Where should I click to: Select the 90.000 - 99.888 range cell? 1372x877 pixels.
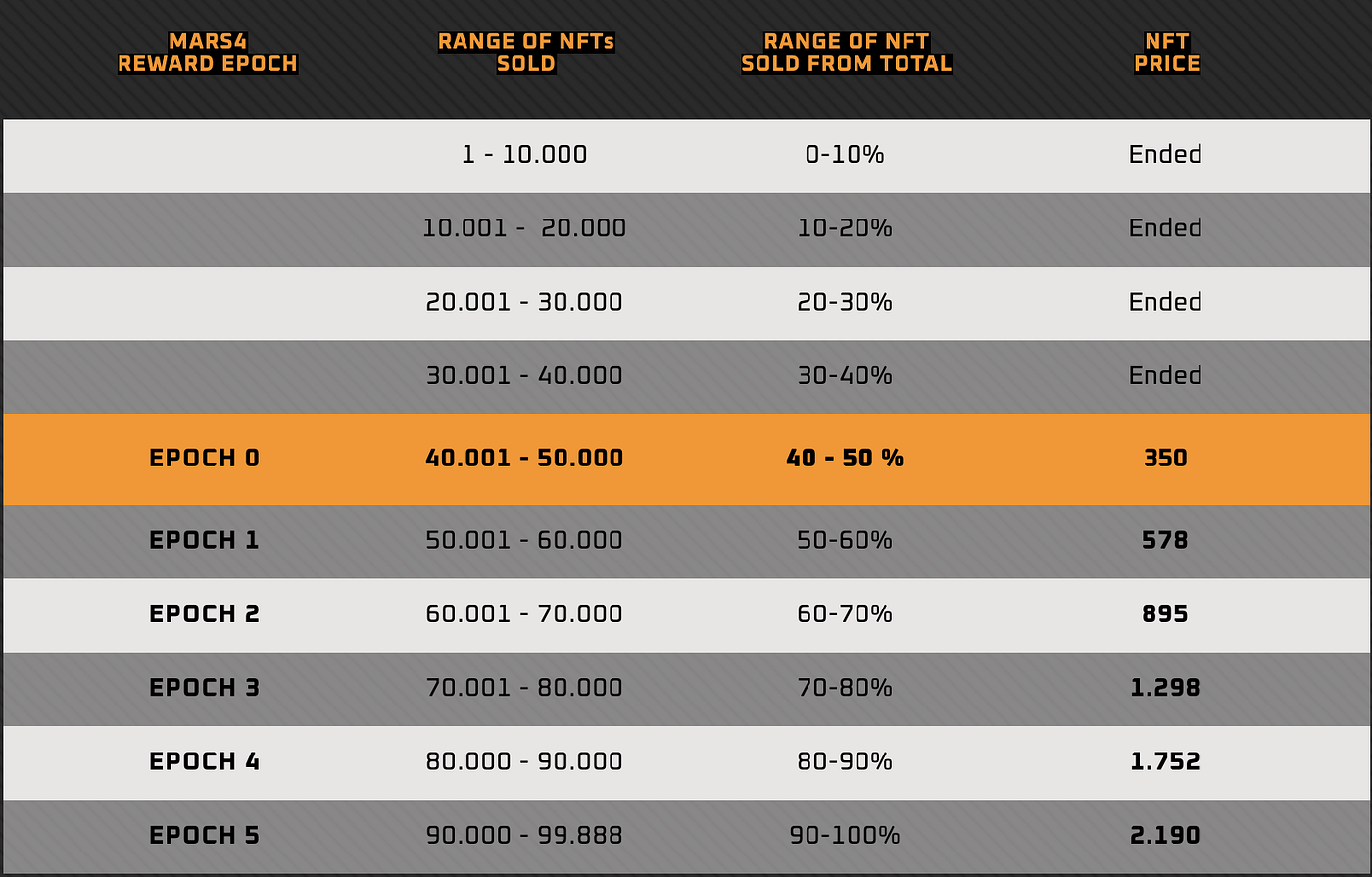524,835
